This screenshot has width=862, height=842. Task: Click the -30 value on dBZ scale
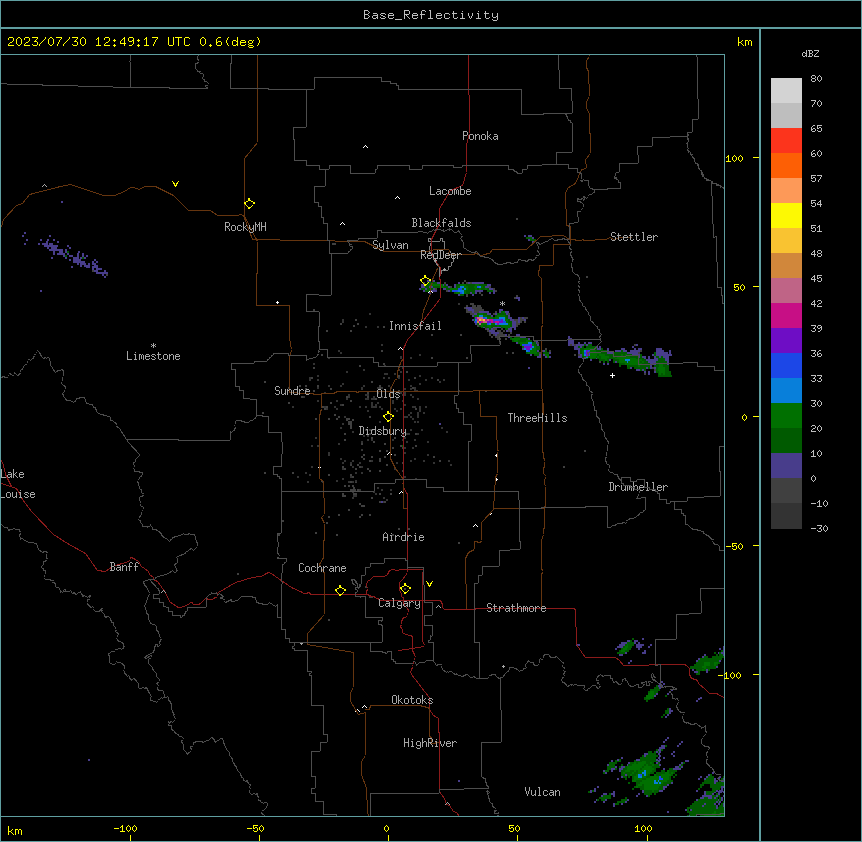click(819, 529)
